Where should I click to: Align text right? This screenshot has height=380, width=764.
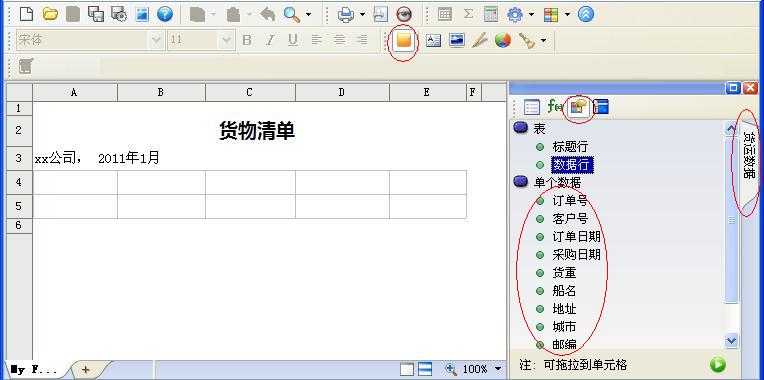click(362, 40)
